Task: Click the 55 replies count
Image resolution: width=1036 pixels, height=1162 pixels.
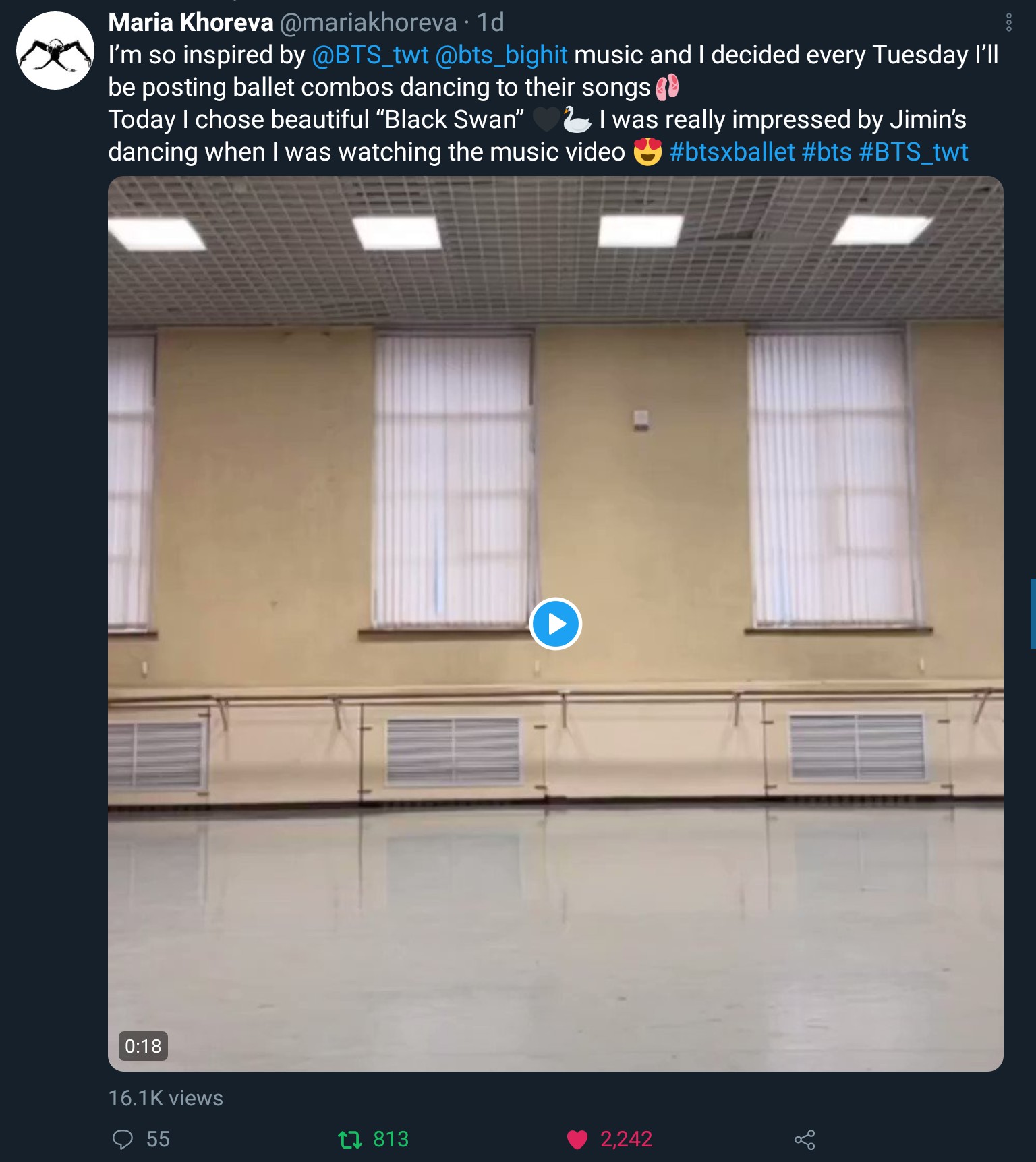Action: tap(158, 1139)
